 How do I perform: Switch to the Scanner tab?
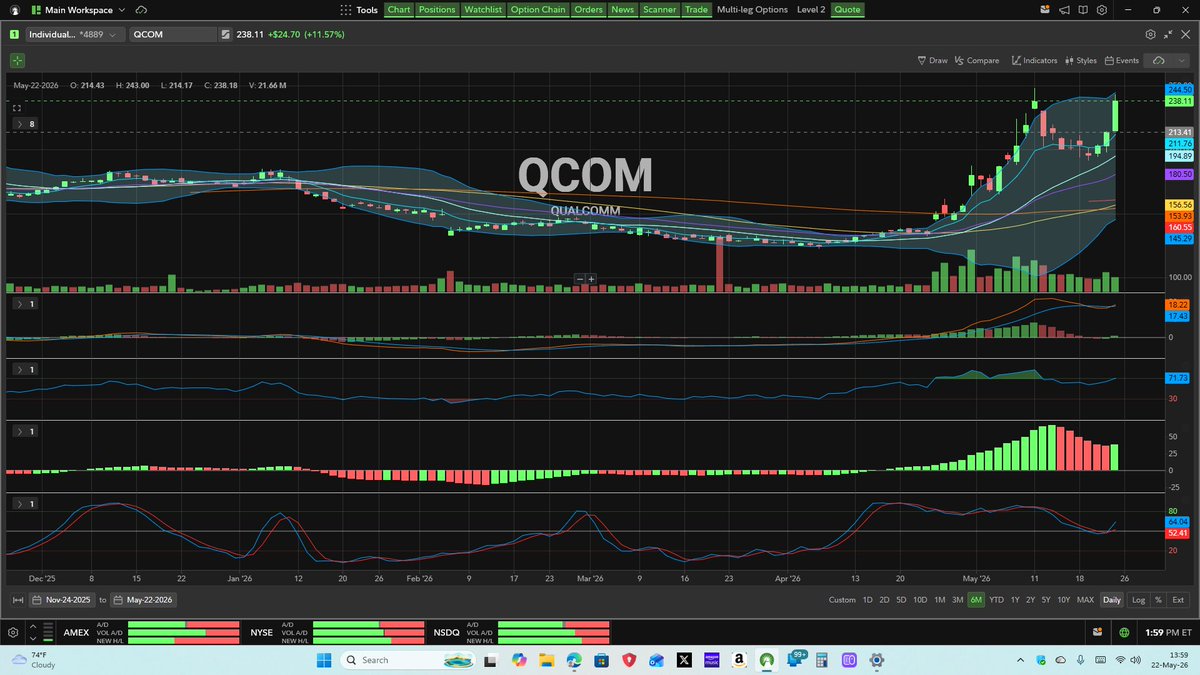click(x=659, y=9)
